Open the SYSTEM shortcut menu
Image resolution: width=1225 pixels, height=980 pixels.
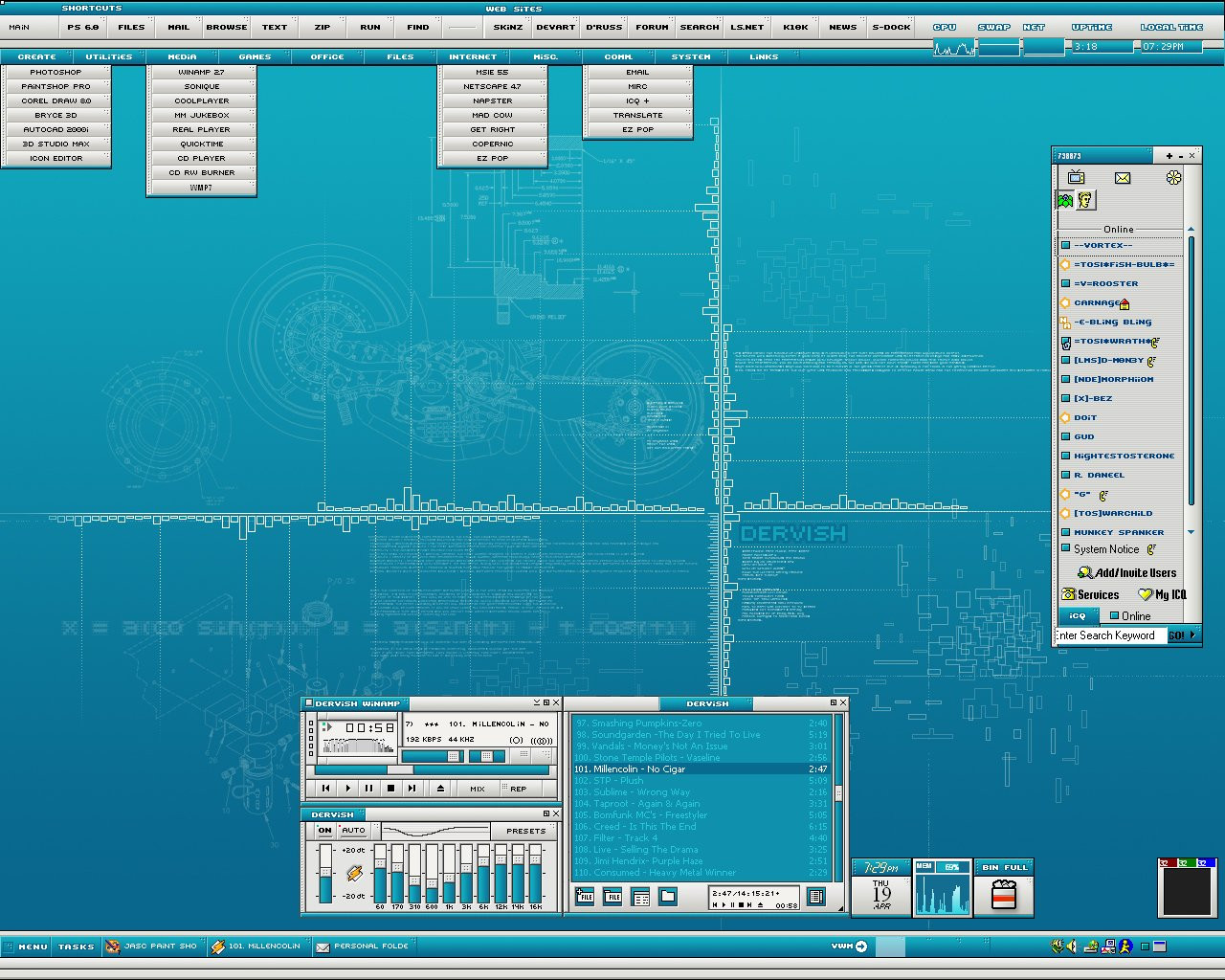[x=691, y=56]
